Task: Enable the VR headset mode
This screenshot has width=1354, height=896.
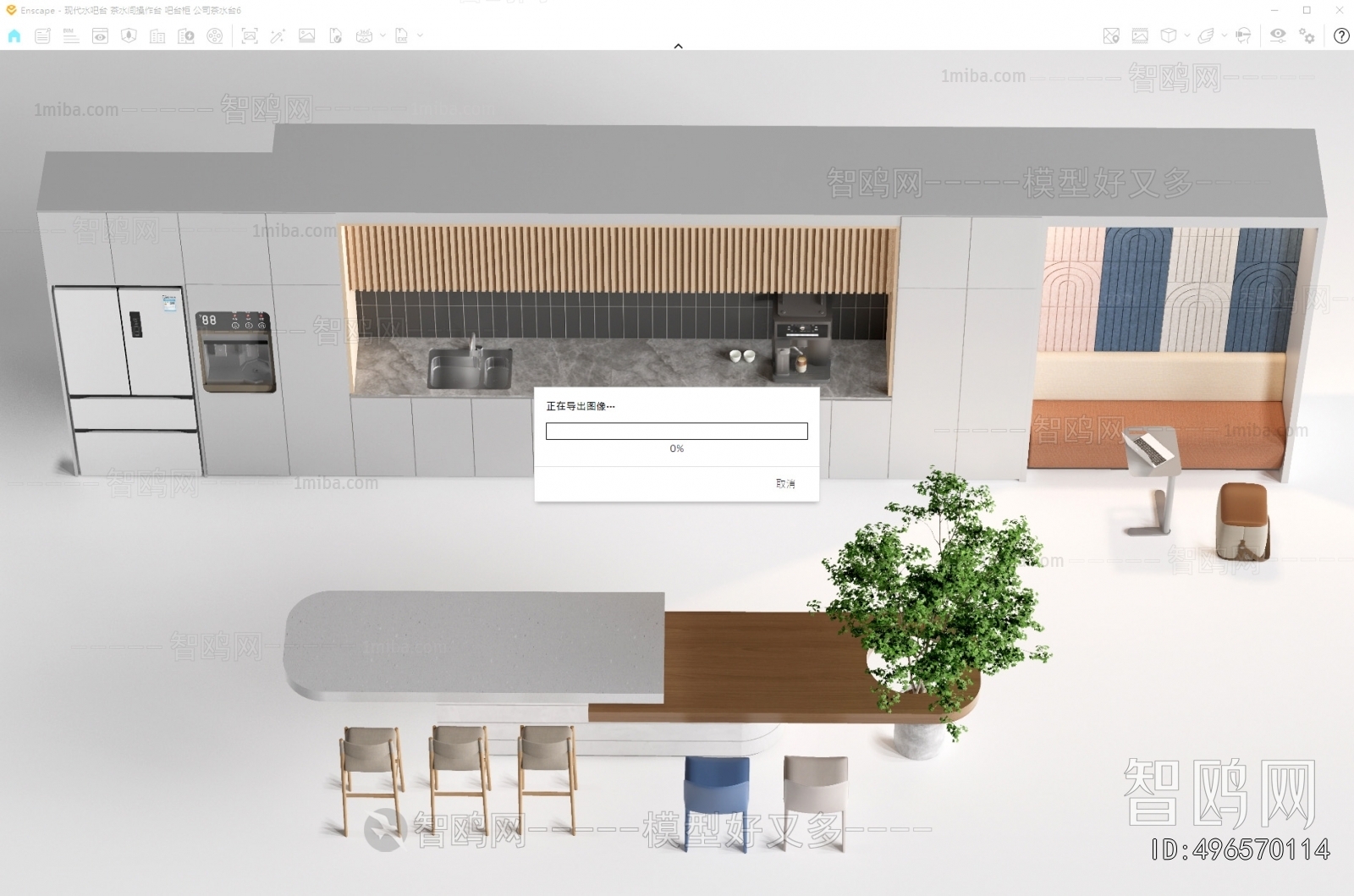Action: tap(1242, 36)
